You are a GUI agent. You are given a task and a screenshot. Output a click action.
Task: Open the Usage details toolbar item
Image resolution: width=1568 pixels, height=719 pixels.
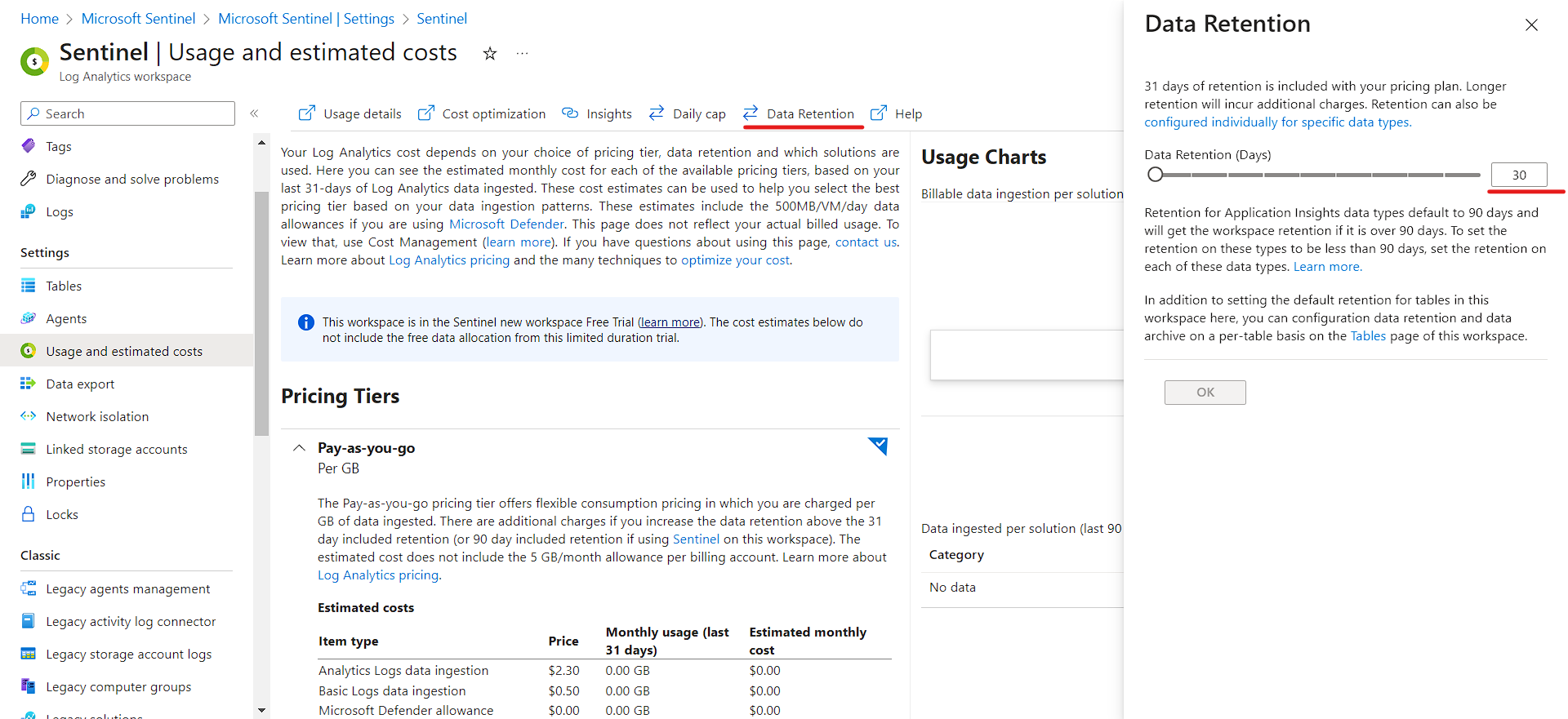pyautogui.click(x=350, y=113)
